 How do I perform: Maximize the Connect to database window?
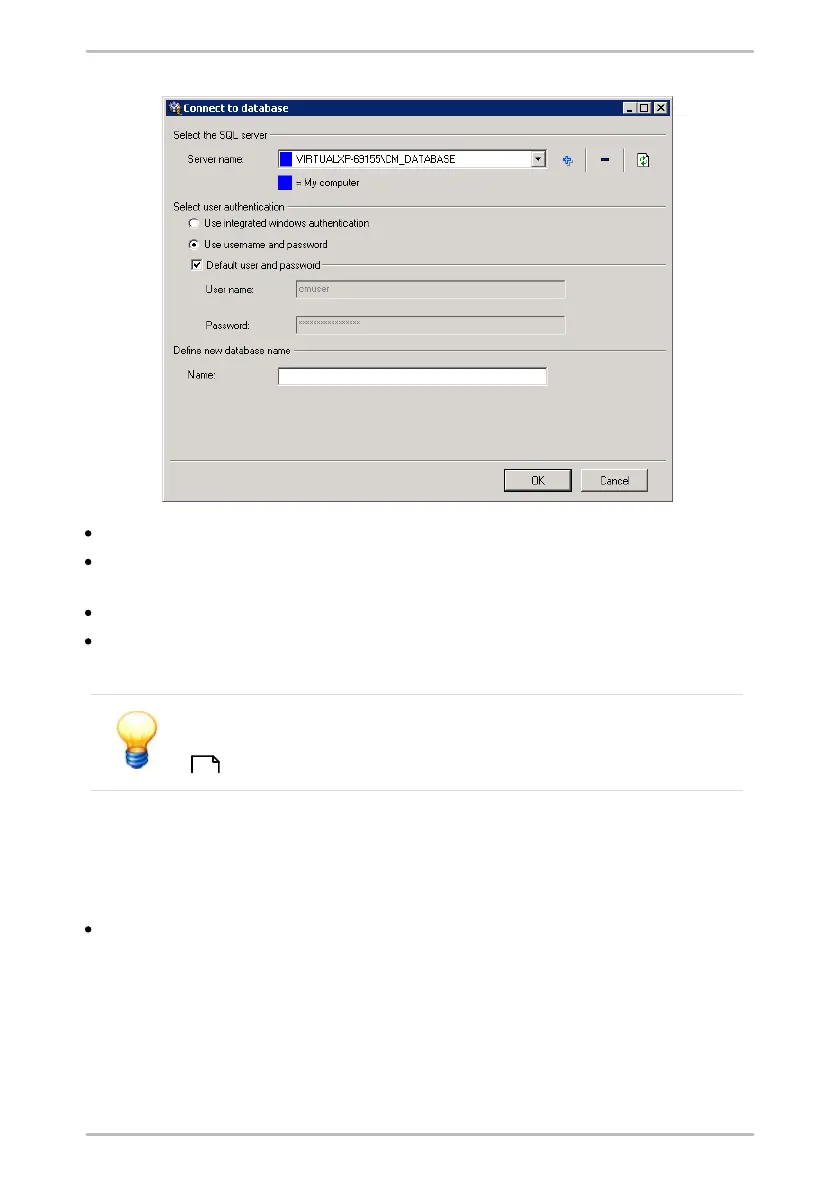click(644, 108)
